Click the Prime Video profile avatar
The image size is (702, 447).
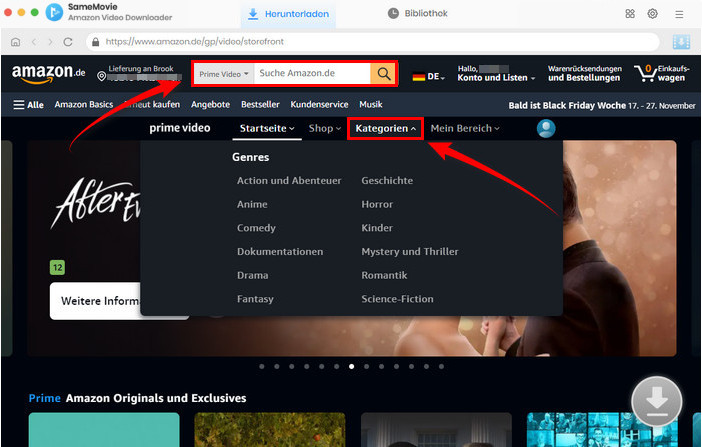pyautogui.click(x=546, y=128)
